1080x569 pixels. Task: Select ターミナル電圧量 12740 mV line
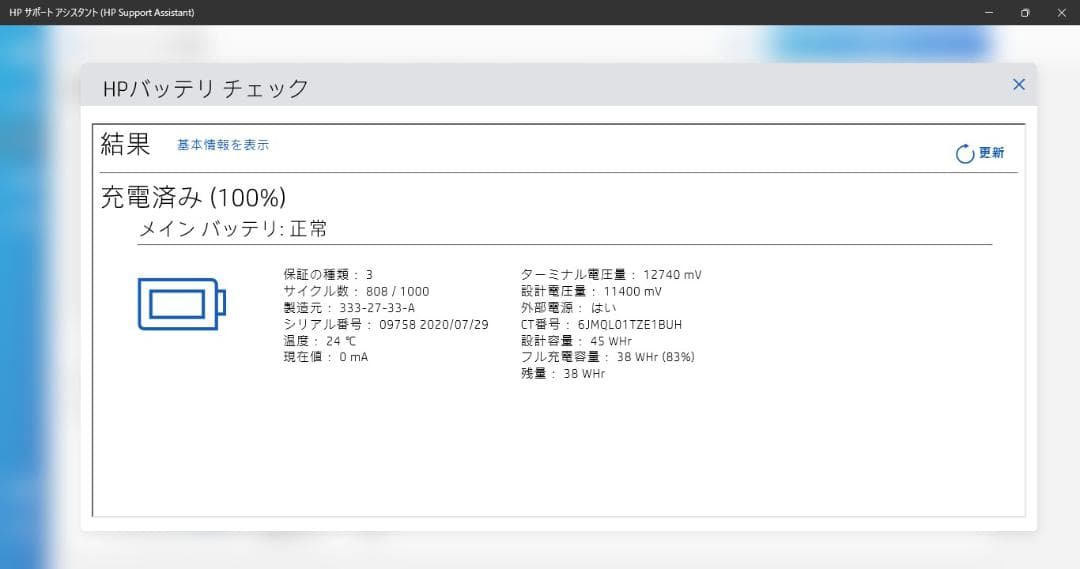(x=611, y=274)
